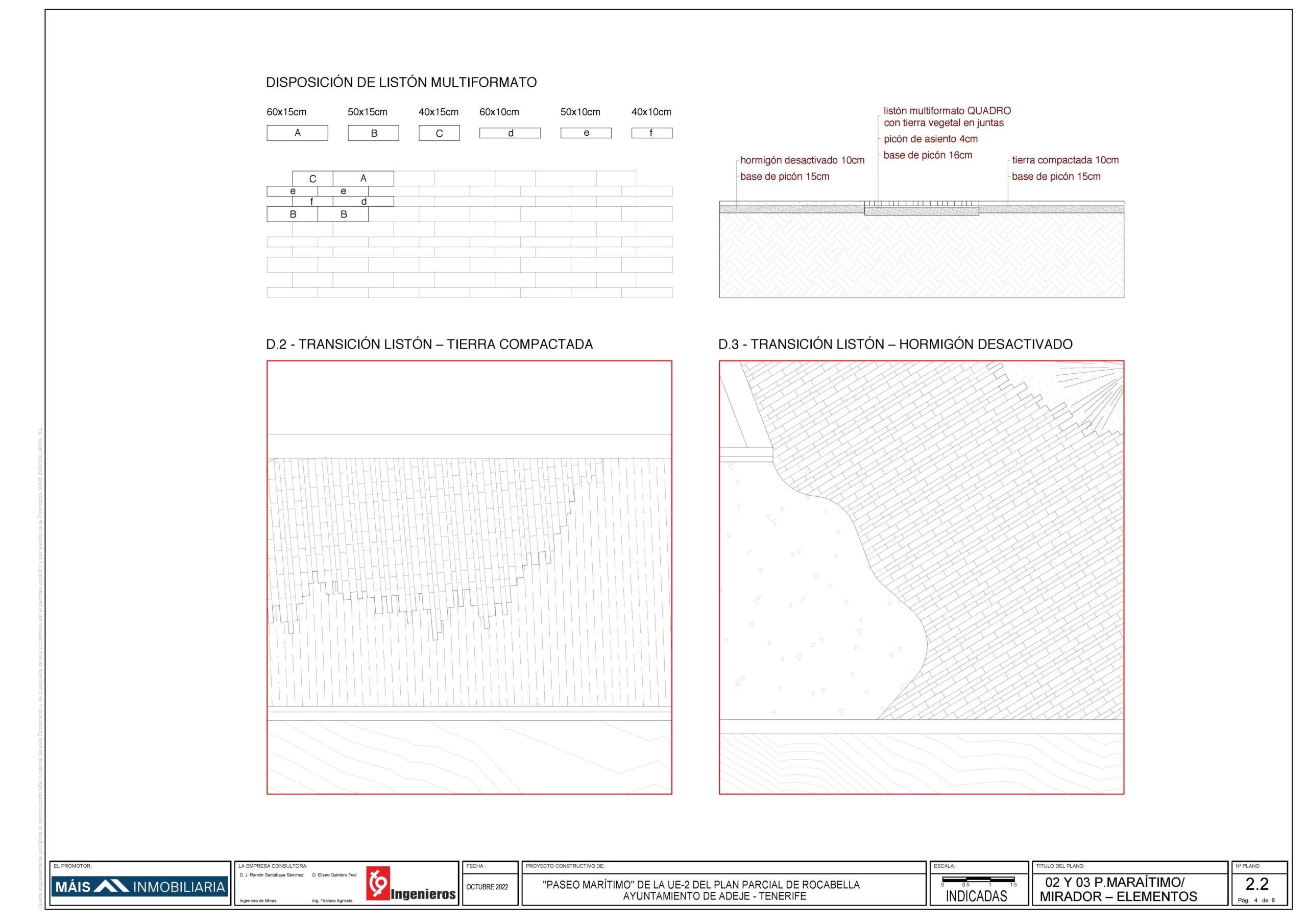Click the scale bar graphic above INDICADAS
Screen dimensions: 1307x924
[978, 880]
